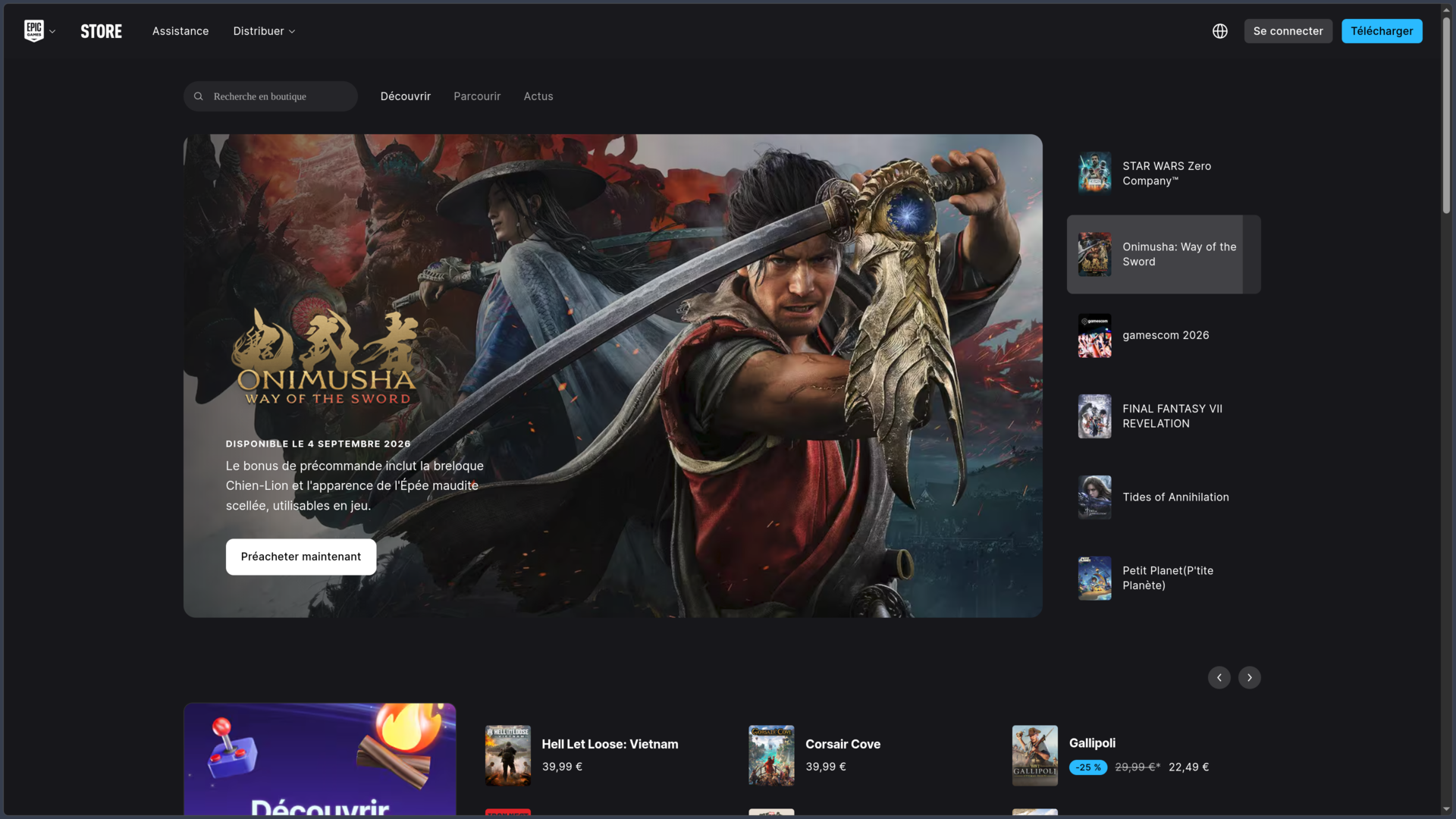
Task: Click the Petit Planet(P'tite Planète) label
Action: tap(1168, 578)
